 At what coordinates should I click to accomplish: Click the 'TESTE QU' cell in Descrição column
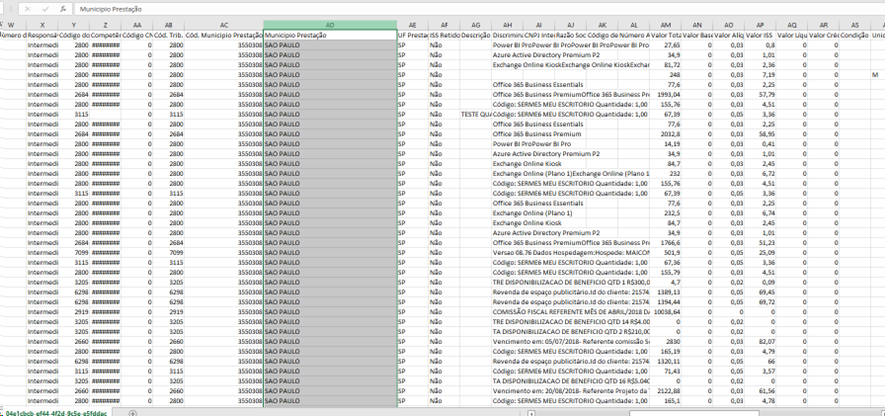coord(476,114)
